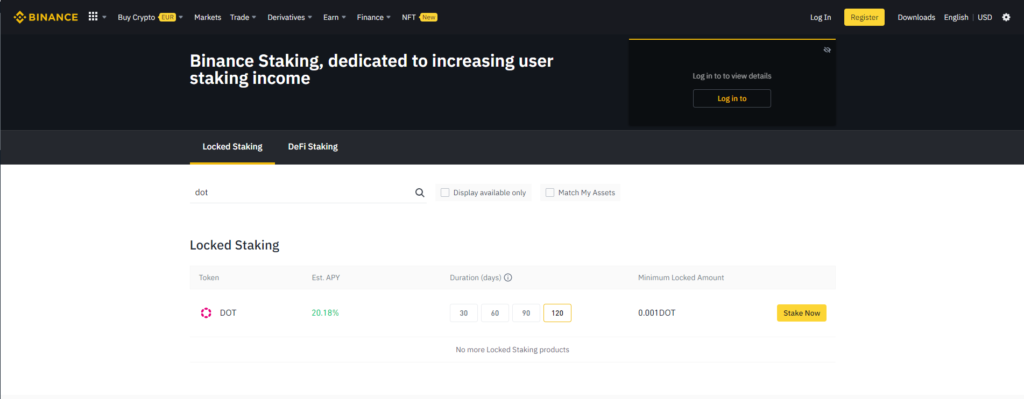Select the 120 days duration
The height and width of the screenshot is (399, 1024).
point(558,313)
